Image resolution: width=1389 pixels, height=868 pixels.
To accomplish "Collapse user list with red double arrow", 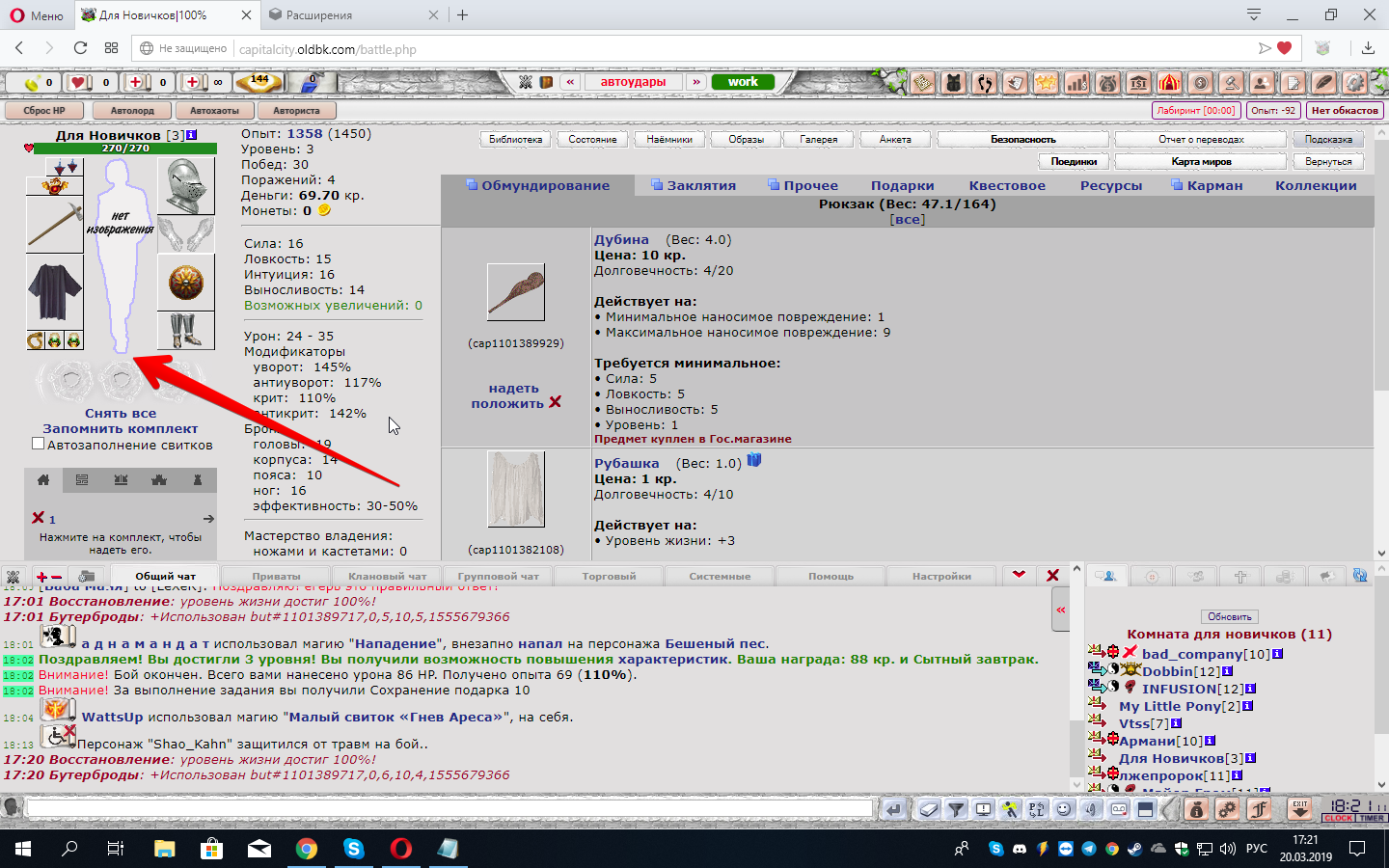I will tap(1060, 610).
